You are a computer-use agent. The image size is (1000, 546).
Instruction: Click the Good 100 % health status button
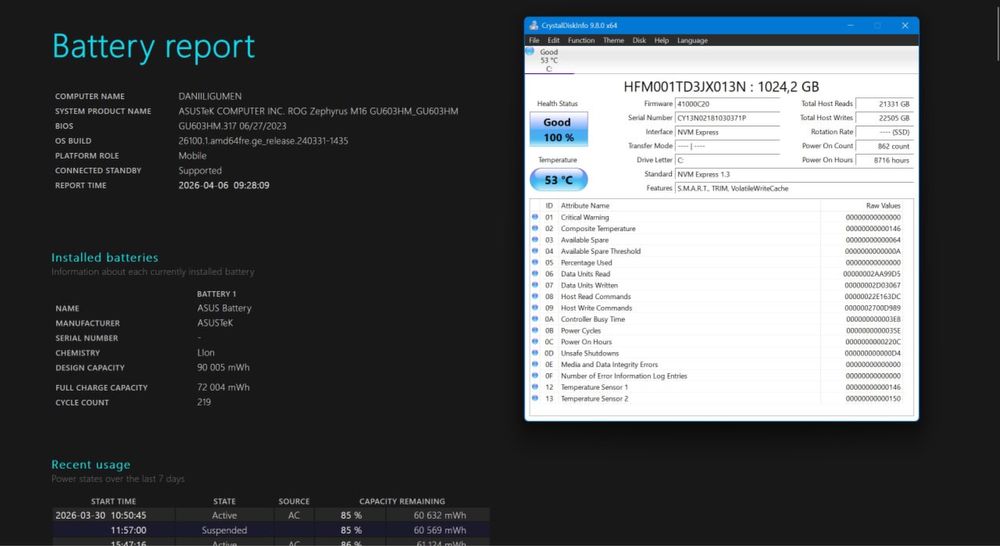(x=558, y=129)
